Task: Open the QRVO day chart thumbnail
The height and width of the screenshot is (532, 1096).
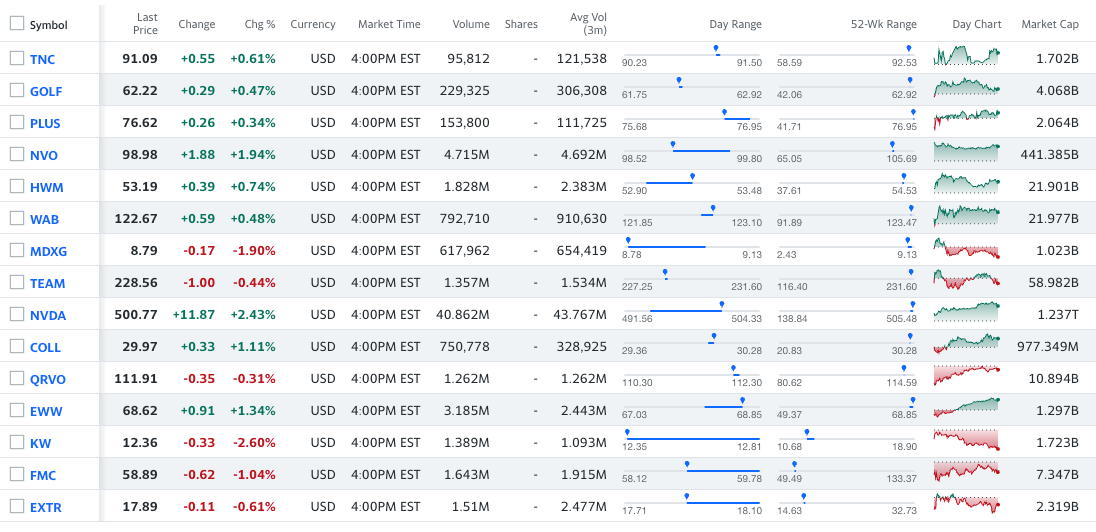Action: tap(967, 375)
